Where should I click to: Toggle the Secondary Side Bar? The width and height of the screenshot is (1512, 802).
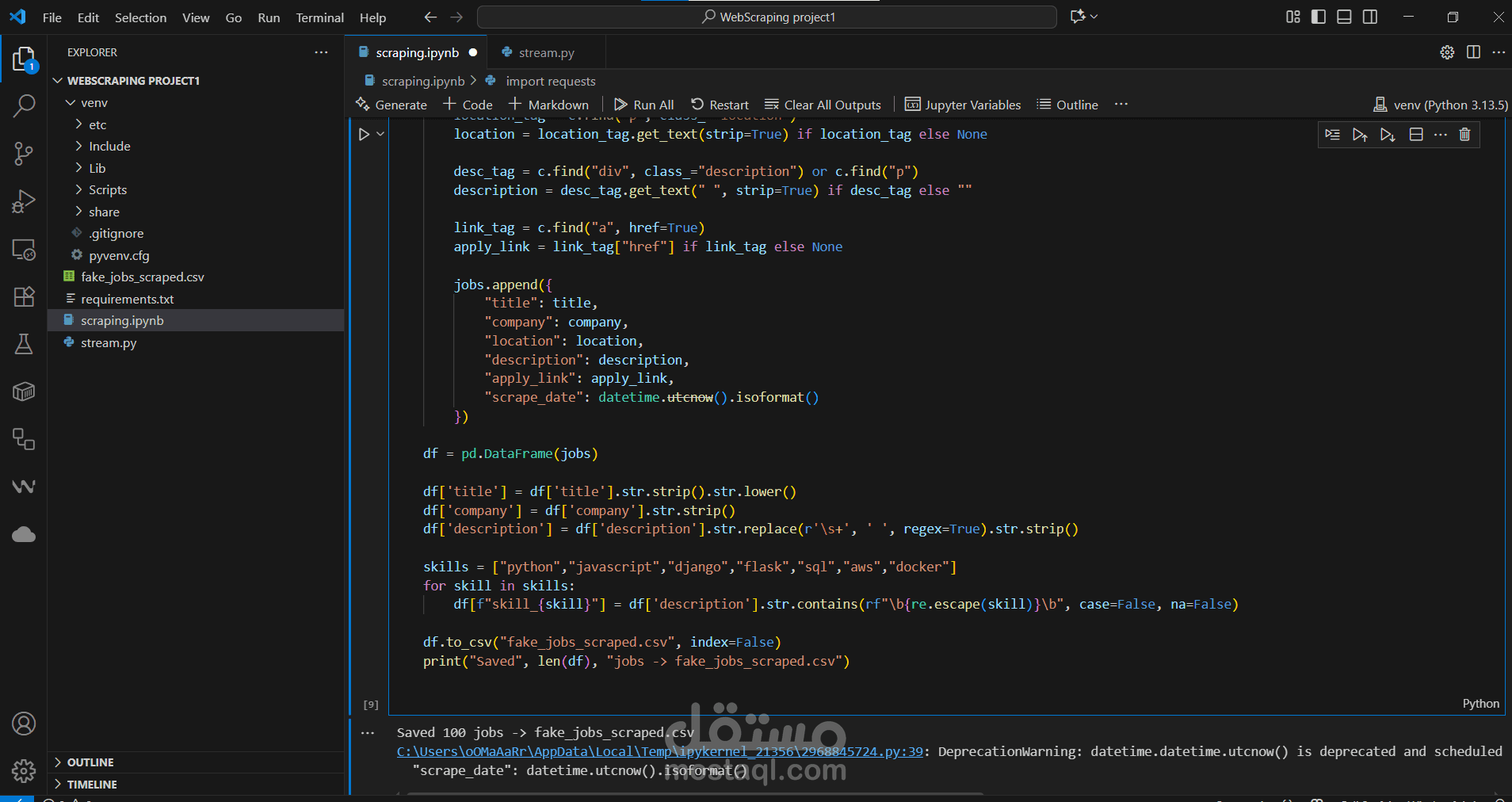click(1370, 17)
